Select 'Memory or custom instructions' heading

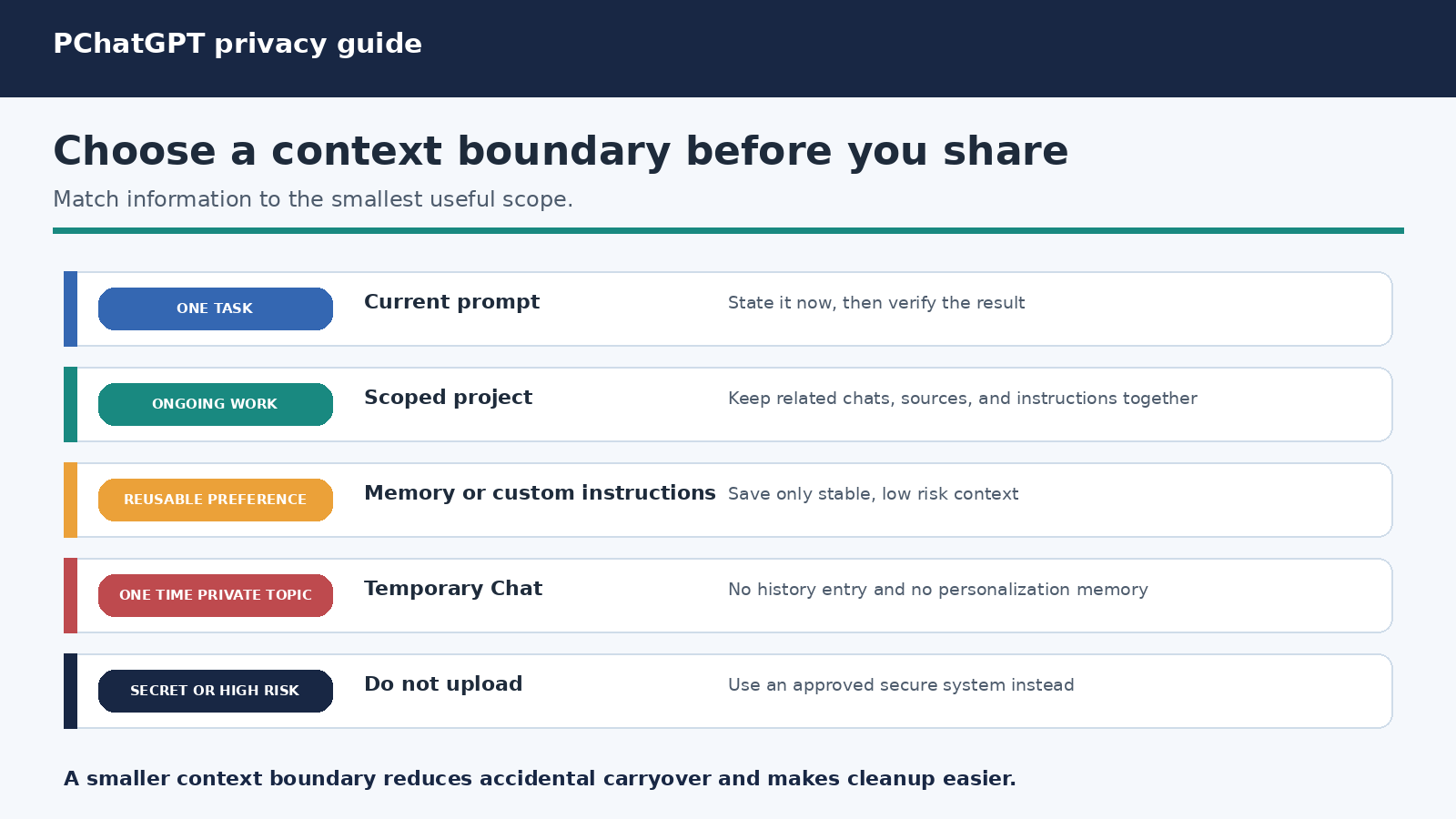tap(540, 493)
